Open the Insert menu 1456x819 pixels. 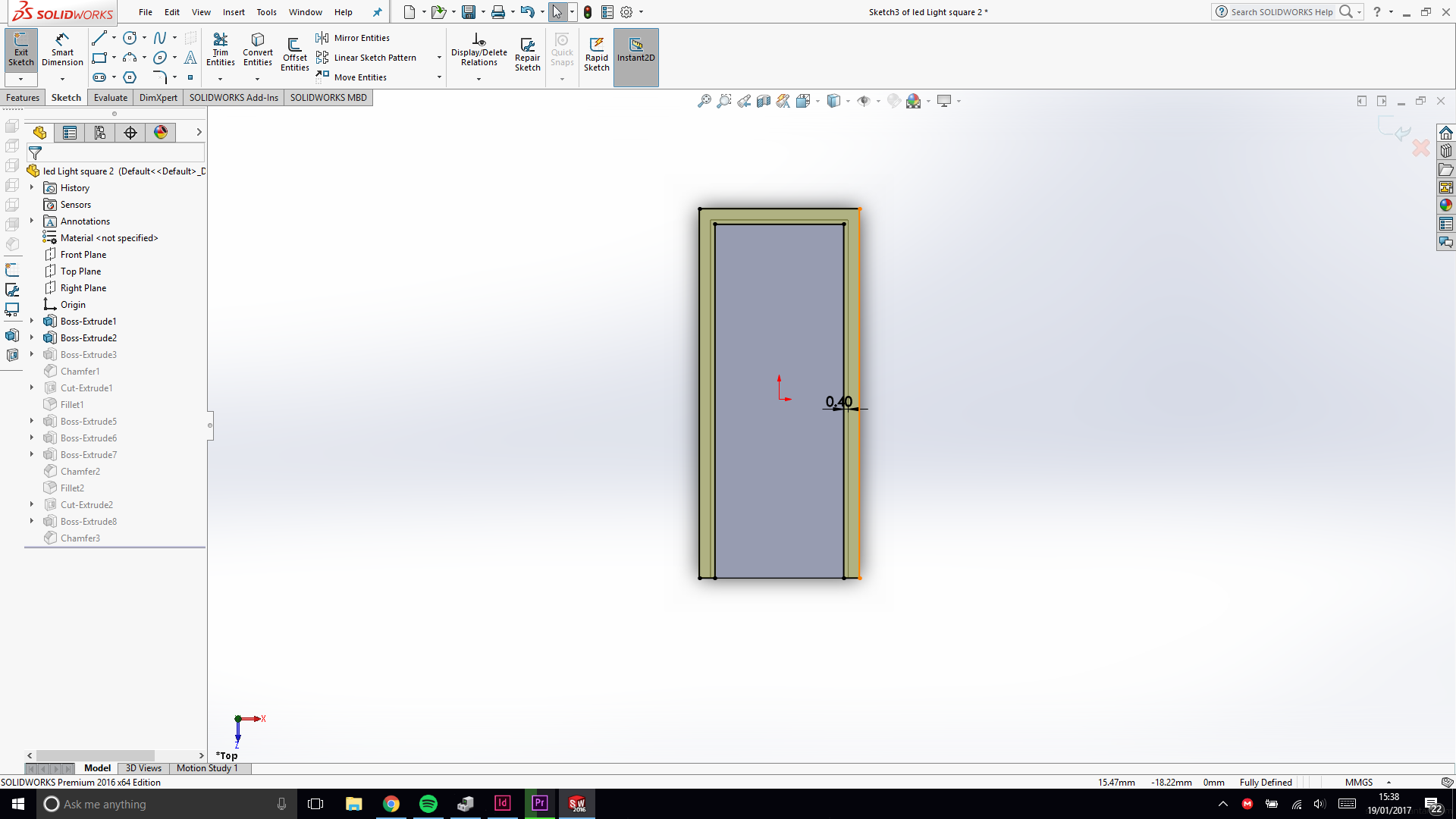point(234,12)
